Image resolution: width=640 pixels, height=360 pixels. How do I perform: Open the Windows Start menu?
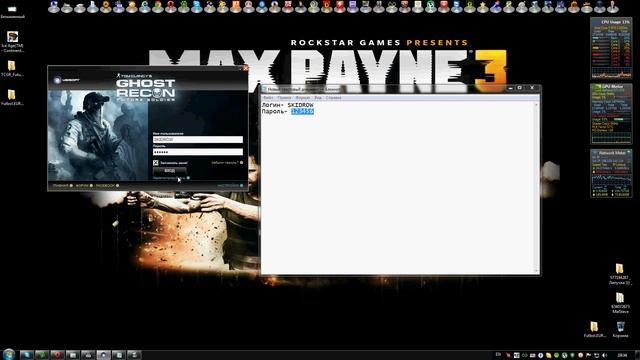(9, 354)
